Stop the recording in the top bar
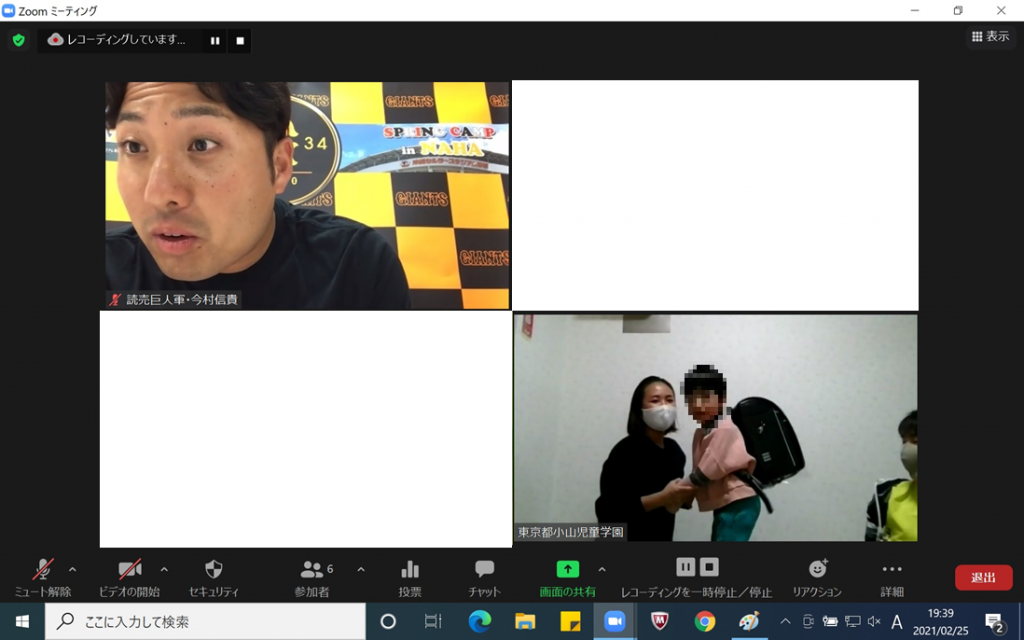The image size is (1024, 640). [240, 40]
